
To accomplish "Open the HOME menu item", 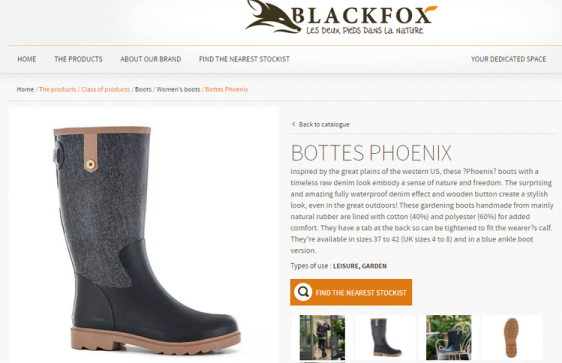I will [27, 59].
